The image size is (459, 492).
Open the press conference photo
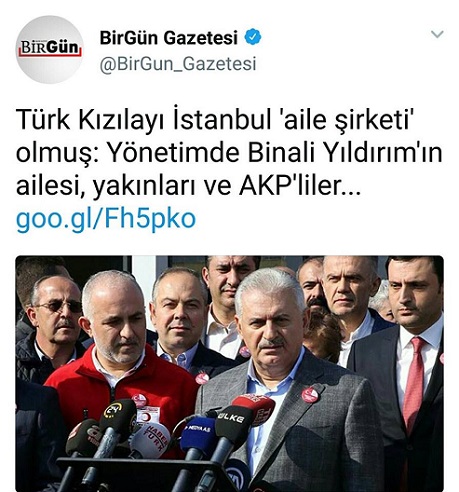pos(230,373)
